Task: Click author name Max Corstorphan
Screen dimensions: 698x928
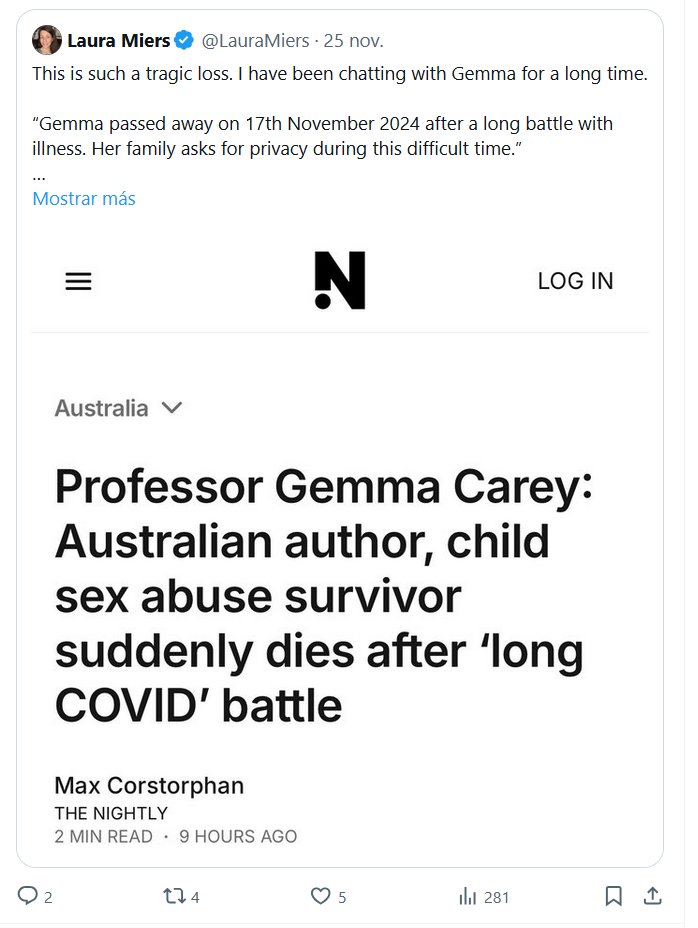Action: [x=149, y=785]
